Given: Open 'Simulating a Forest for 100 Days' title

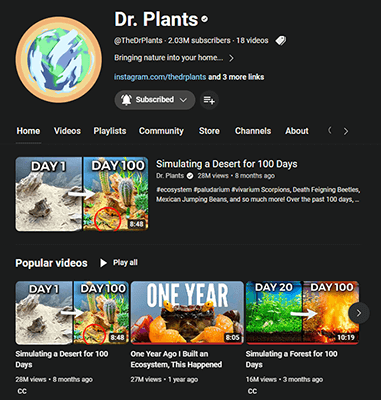Looking at the screenshot, I should tap(292, 359).
